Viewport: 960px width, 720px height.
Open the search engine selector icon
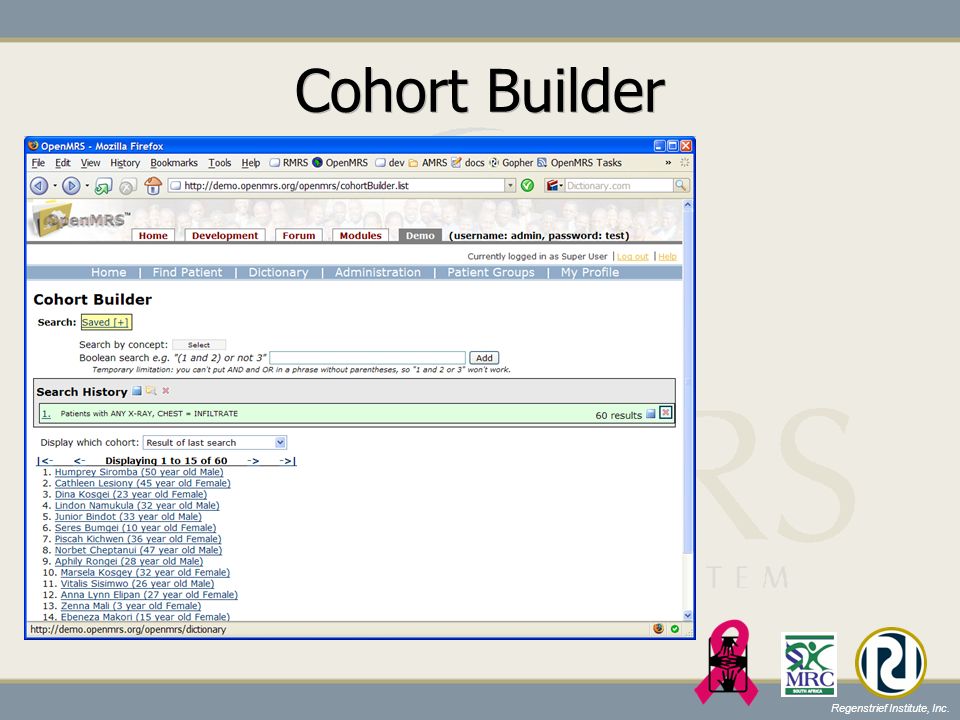pos(553,186)
